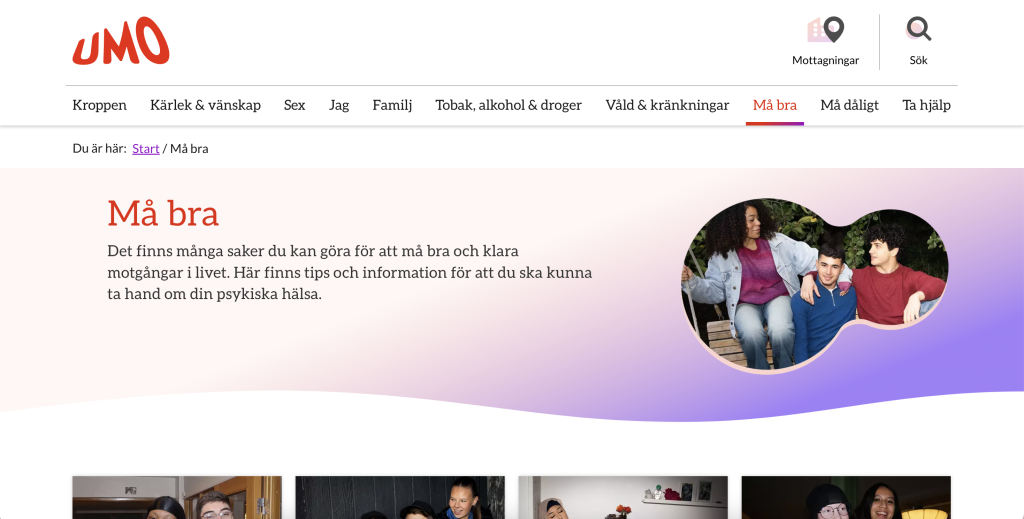This screenshot has height=519, width=1024.
Task: Click the Sök magnifying glass icon
Action: tap(918, 30)
